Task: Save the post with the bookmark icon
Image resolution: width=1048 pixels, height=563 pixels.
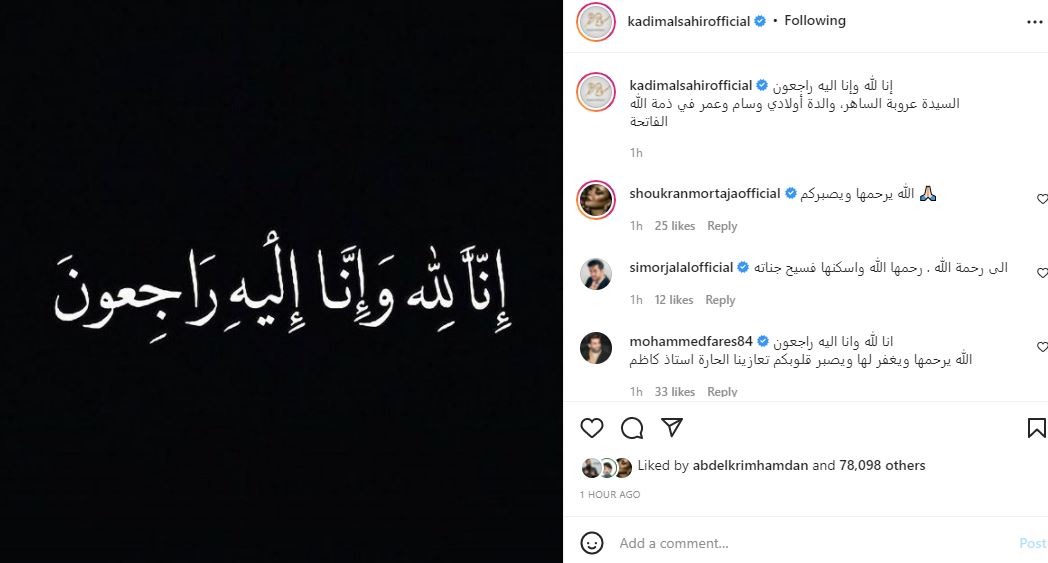Action: pyautogui.click(x=1037, y=428)
